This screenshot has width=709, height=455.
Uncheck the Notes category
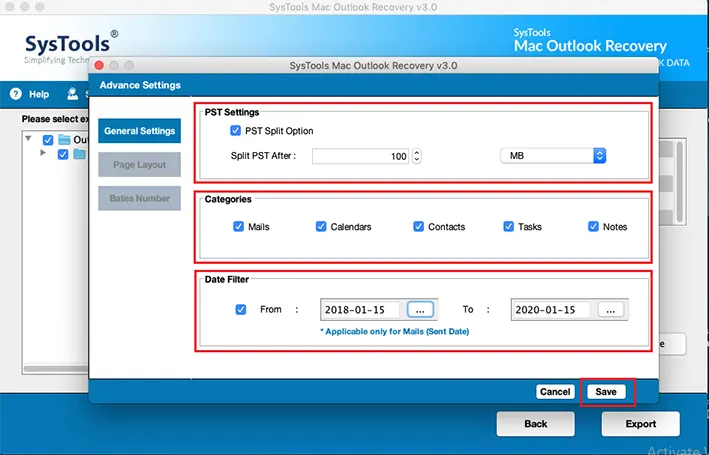[593, 226]
